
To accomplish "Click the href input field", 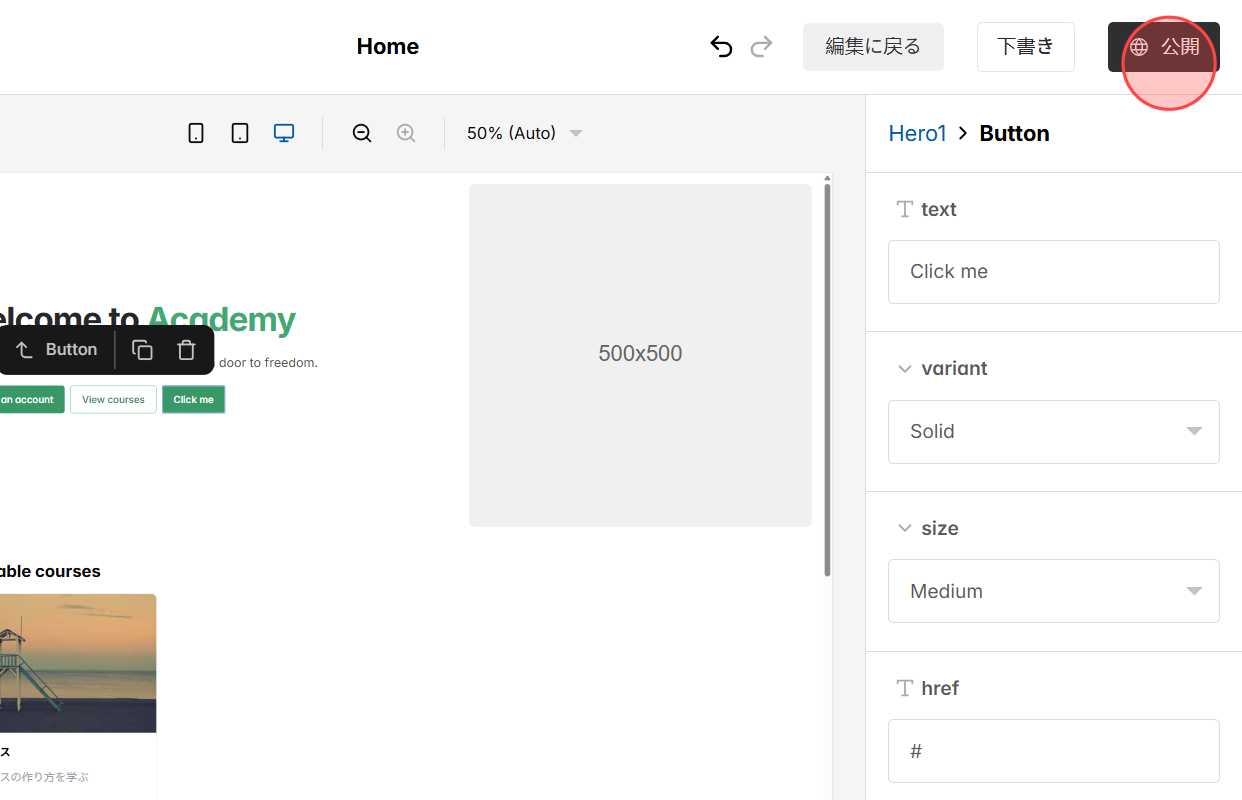I will point(1053,751).
